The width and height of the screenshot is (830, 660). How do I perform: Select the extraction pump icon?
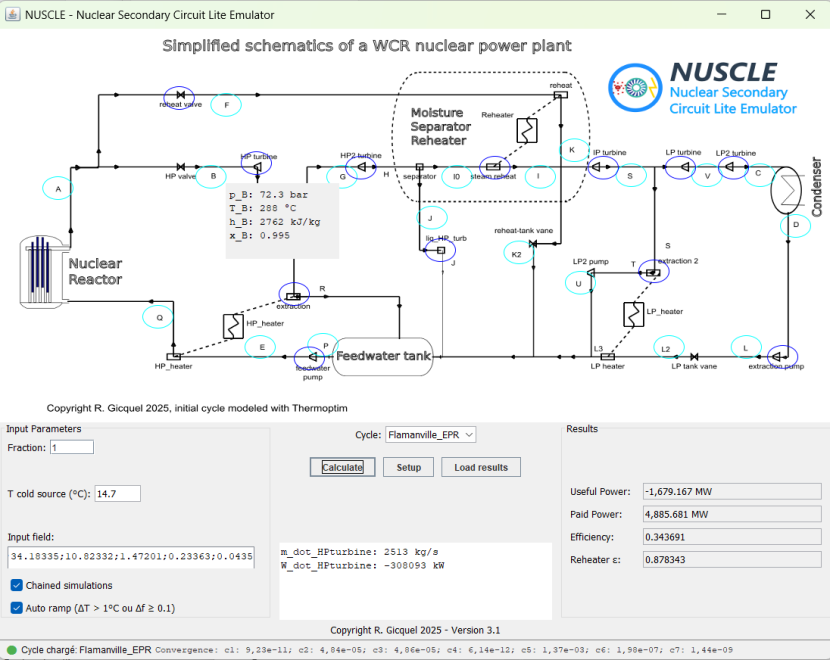[x=782, y=356]
